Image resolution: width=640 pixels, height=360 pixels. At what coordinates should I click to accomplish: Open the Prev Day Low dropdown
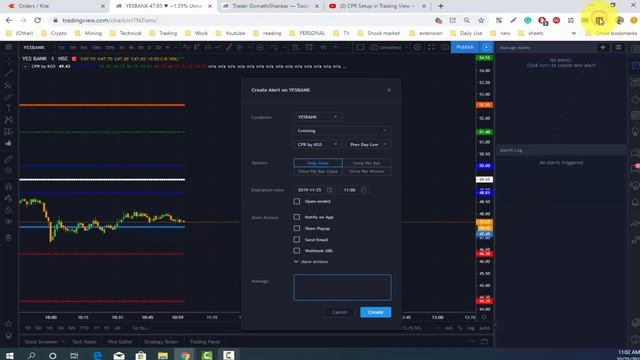pyautogui.click(x=368, y=144)
